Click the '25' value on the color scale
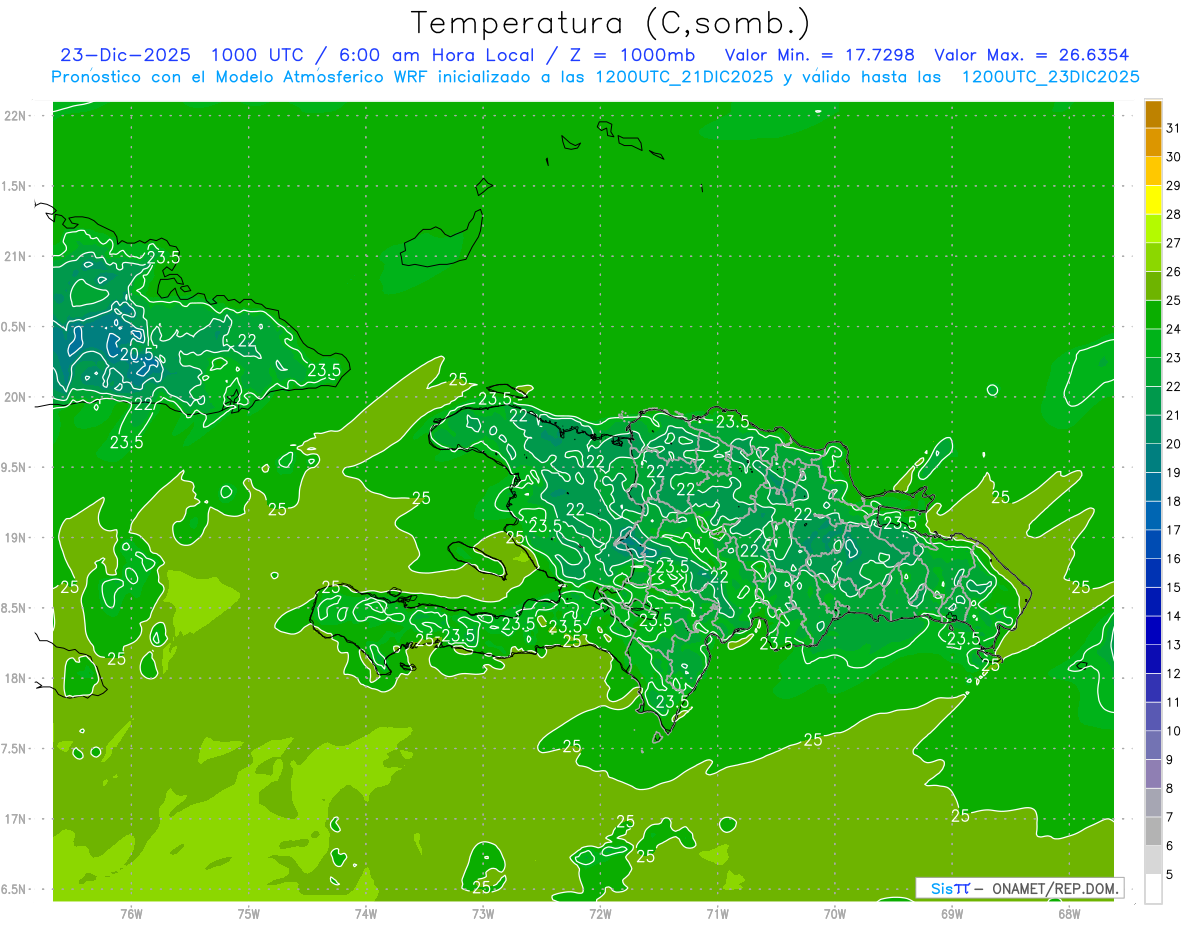This screenshot has width=1200, height=927. pyautogui.click(x=1174, y=300)
